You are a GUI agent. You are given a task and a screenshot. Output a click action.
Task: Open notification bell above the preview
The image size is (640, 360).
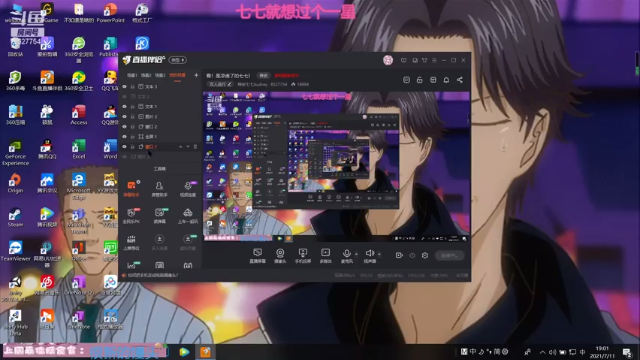(x=446, y=80)
